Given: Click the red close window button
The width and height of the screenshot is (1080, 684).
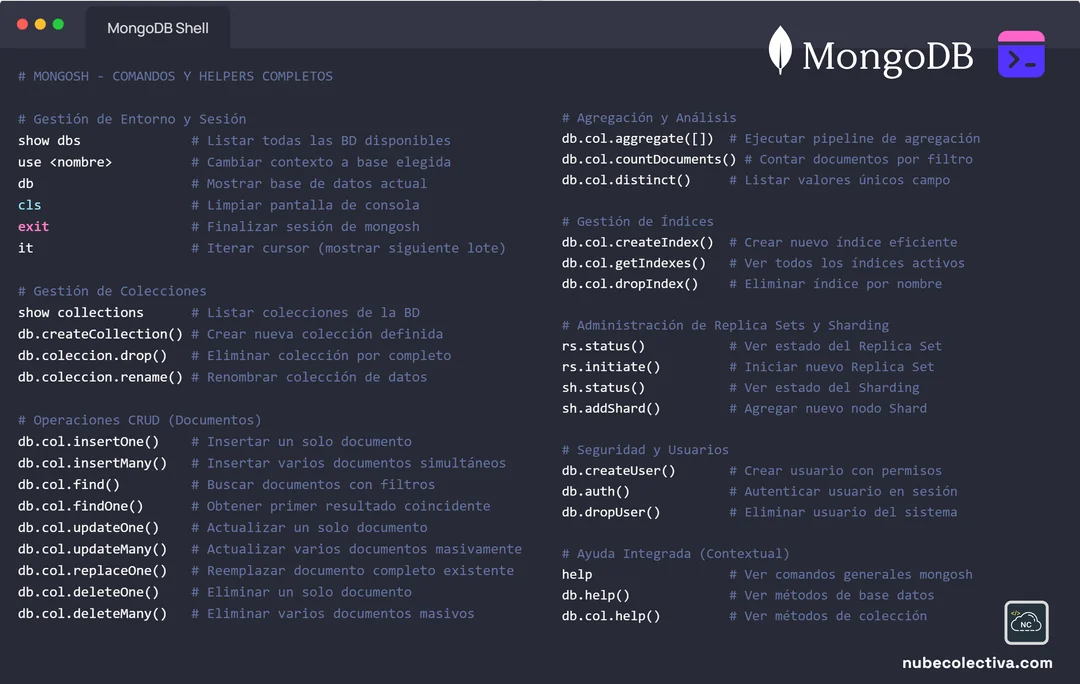Looking at the screenshot, I should tap(22, 24).
